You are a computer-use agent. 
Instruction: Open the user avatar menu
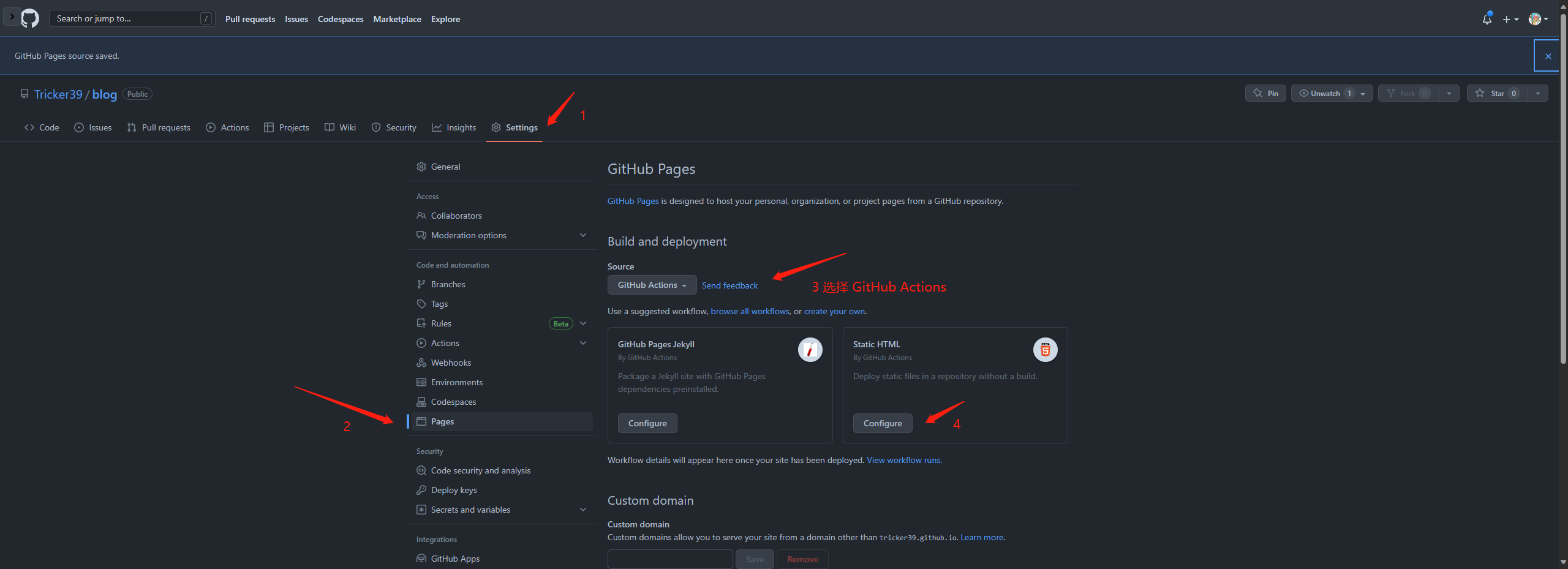pos(1538,19)
